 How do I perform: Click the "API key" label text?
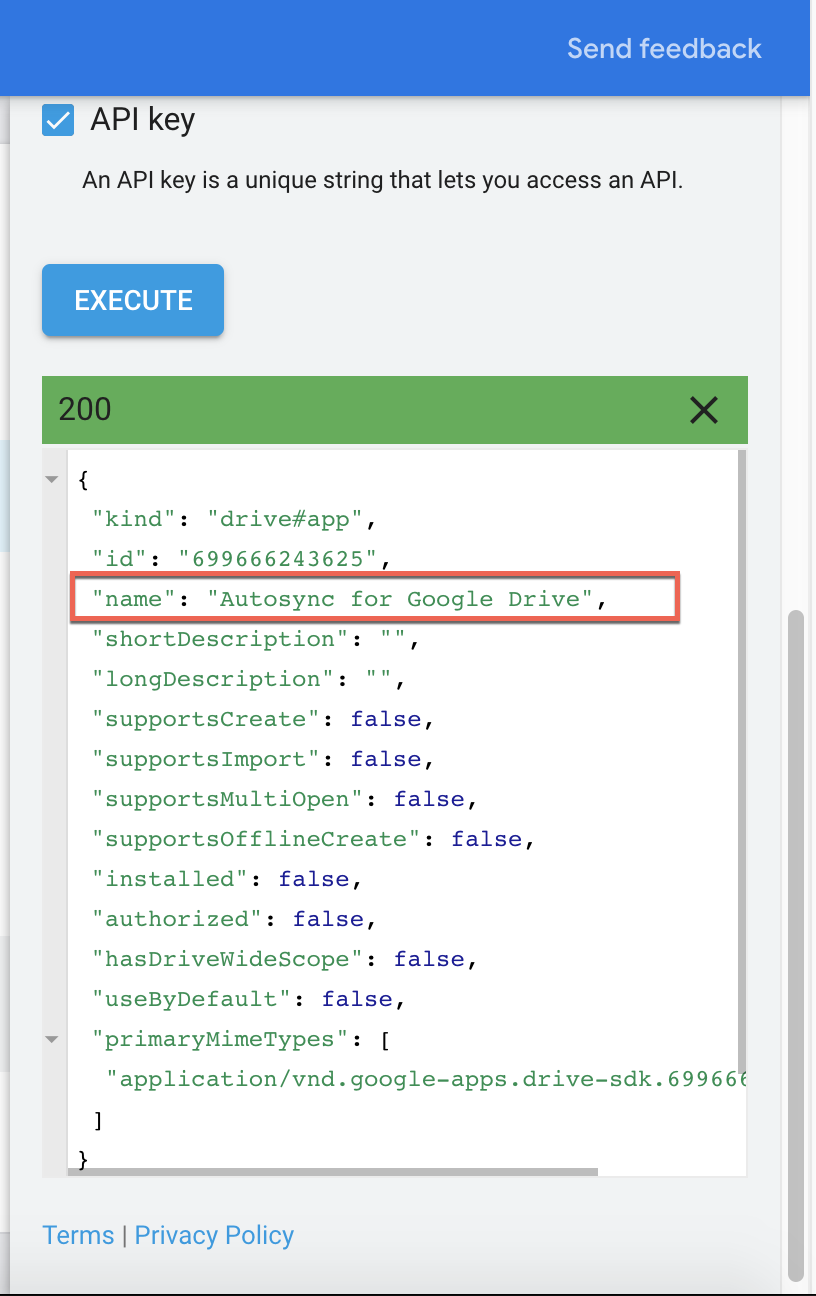[143, 120]
